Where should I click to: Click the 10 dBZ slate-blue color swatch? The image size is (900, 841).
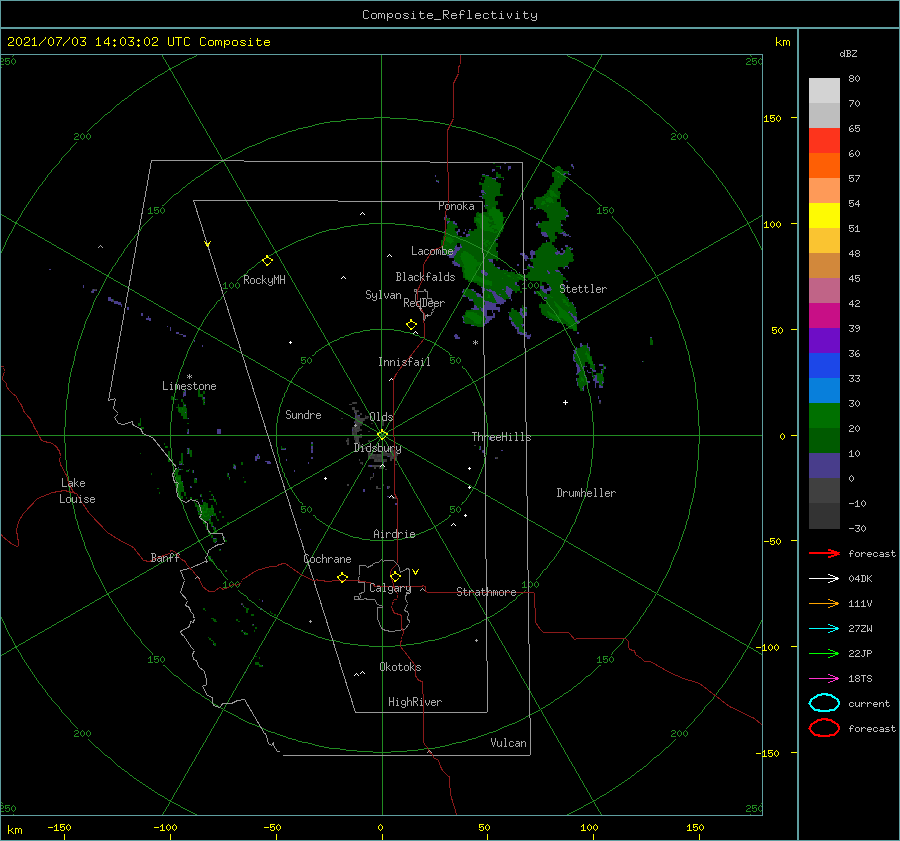(x=824, y=466)
